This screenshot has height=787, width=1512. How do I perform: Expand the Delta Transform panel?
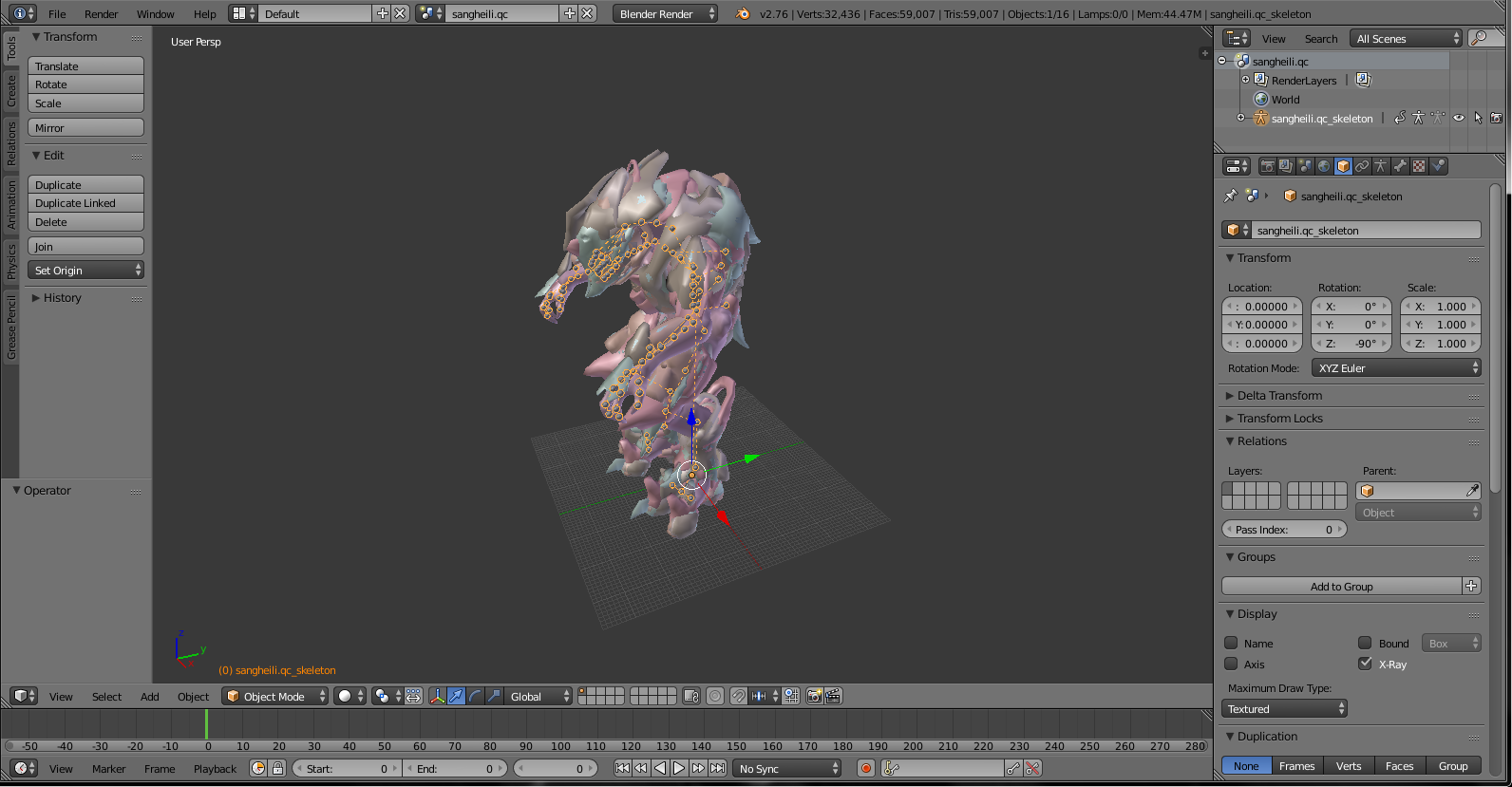(x=1279, y=395)
